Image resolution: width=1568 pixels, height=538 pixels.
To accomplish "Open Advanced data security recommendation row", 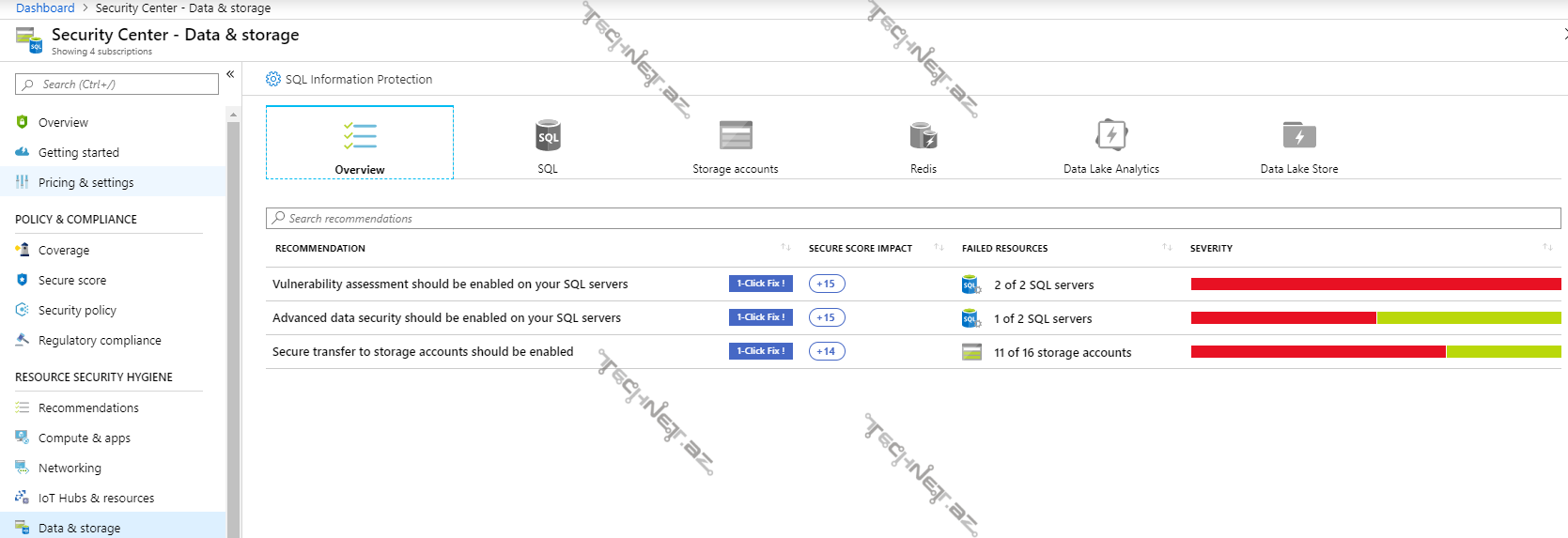I will pos(446,318).
